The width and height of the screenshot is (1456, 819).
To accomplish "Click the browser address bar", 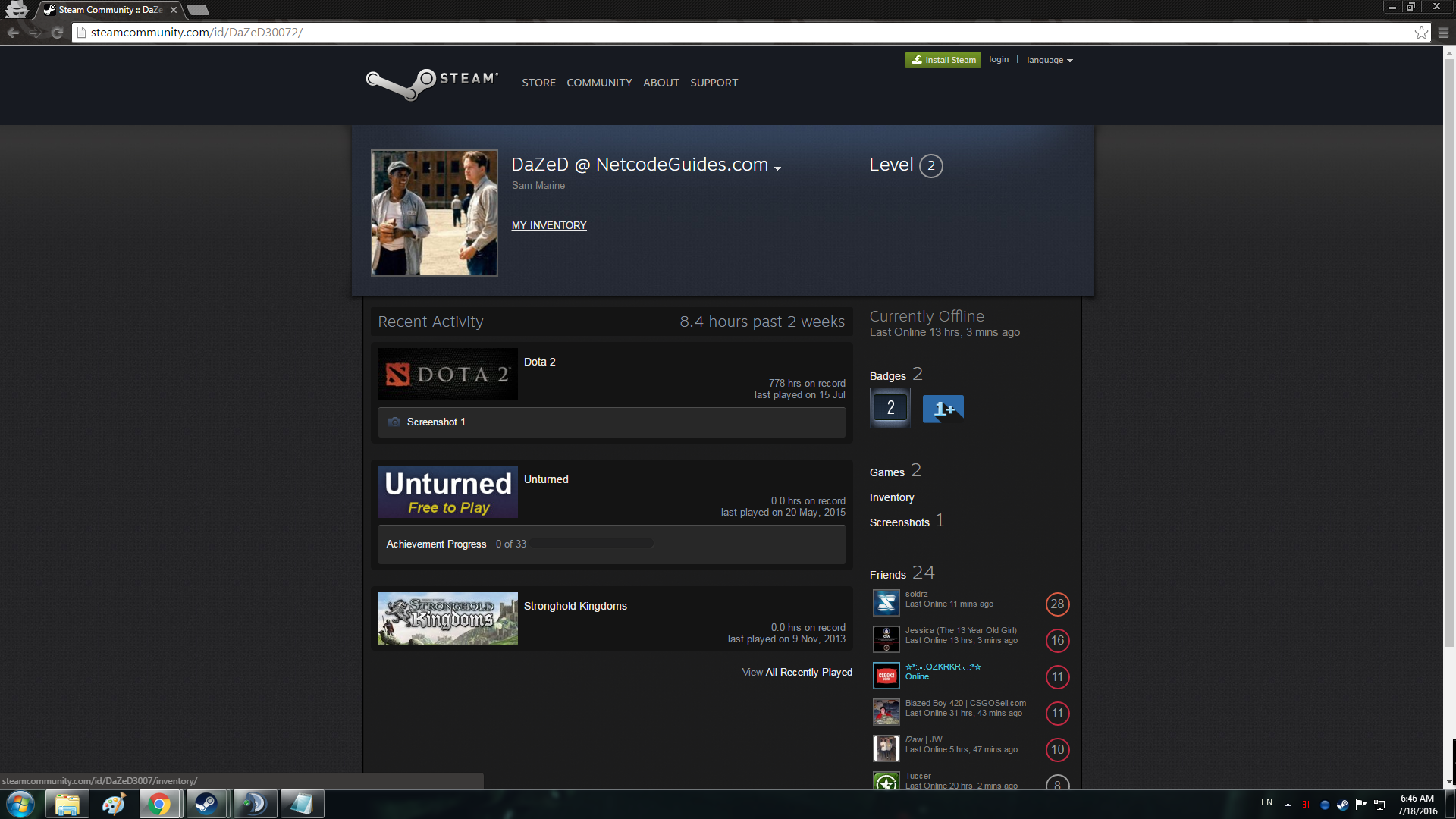I will coord(682,33).
